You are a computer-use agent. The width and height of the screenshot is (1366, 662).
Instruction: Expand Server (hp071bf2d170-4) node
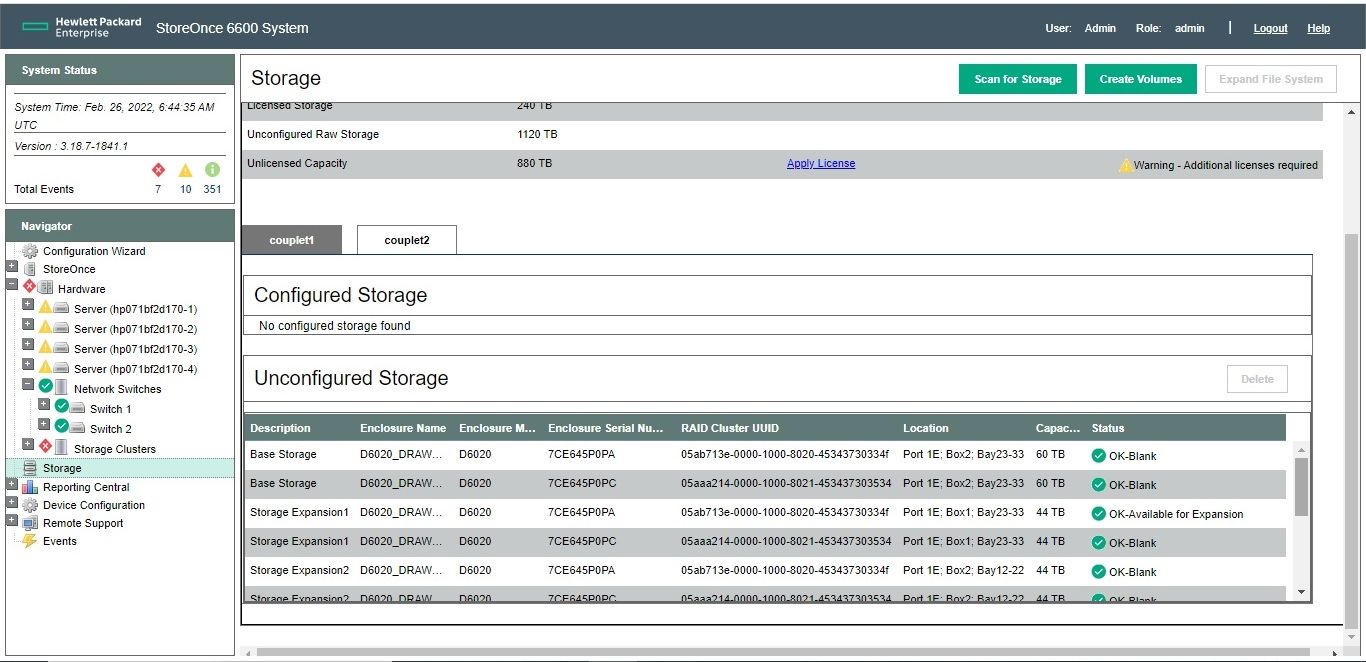pyautogui.click(x=28, y=364)
